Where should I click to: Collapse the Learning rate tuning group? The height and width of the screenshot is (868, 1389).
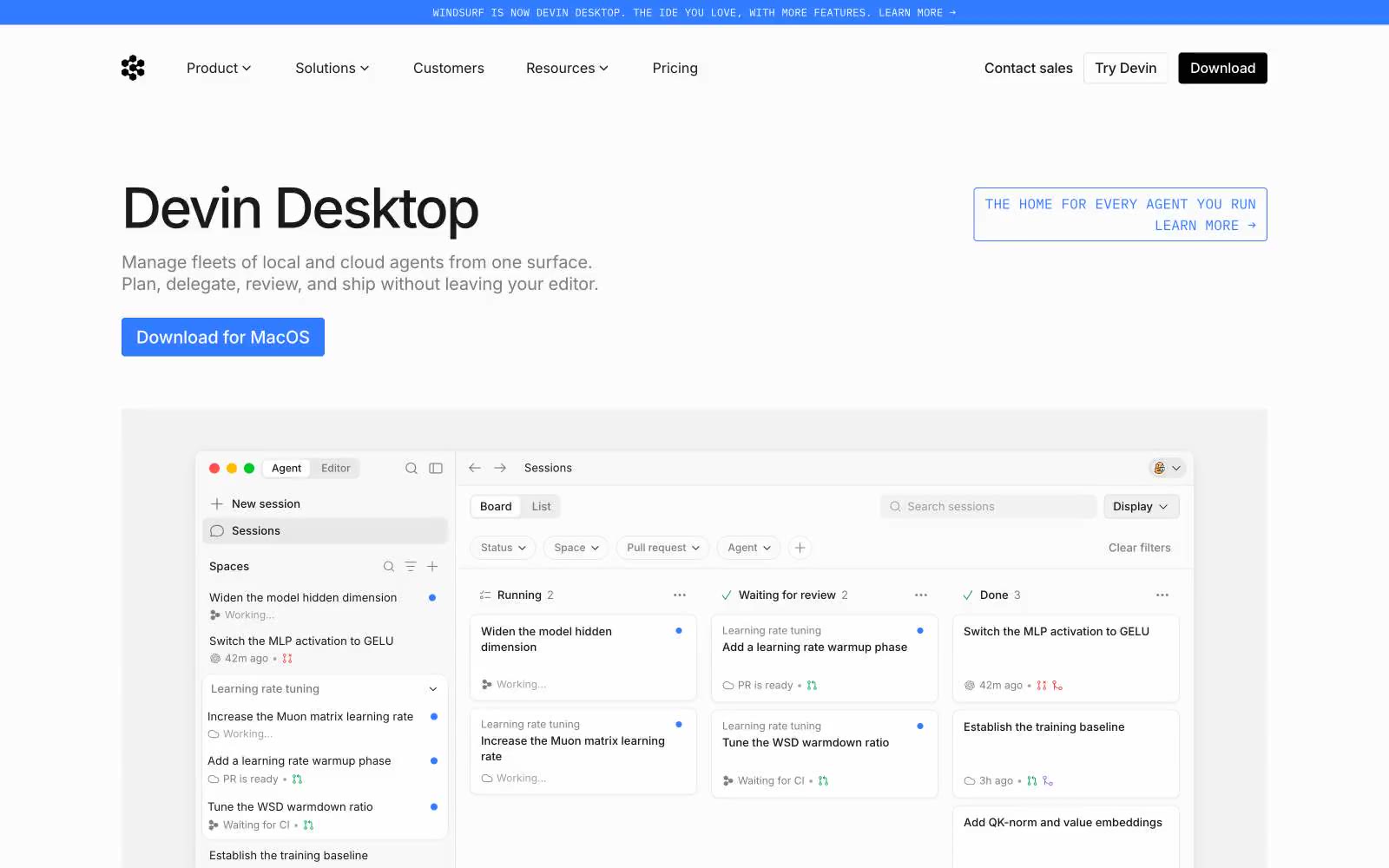[433, 689]
